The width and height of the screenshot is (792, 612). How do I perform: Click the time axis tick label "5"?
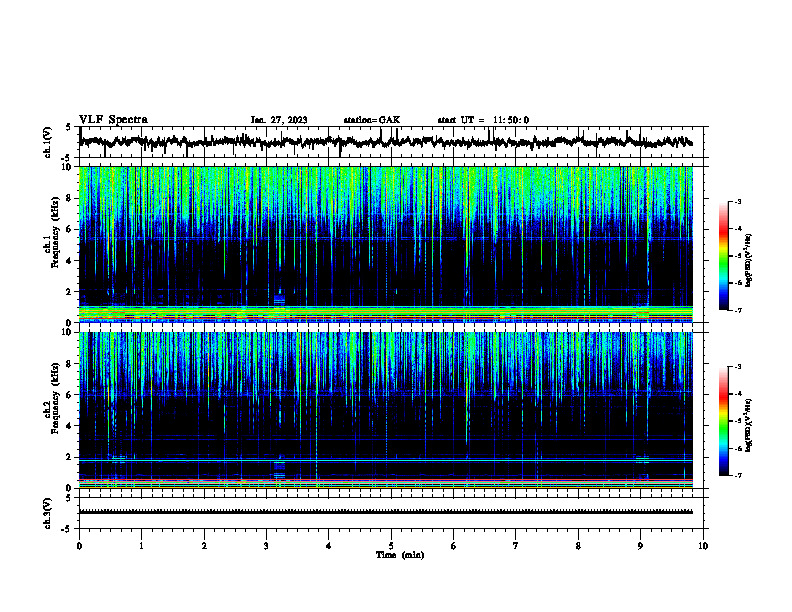(x=391, y=546)
